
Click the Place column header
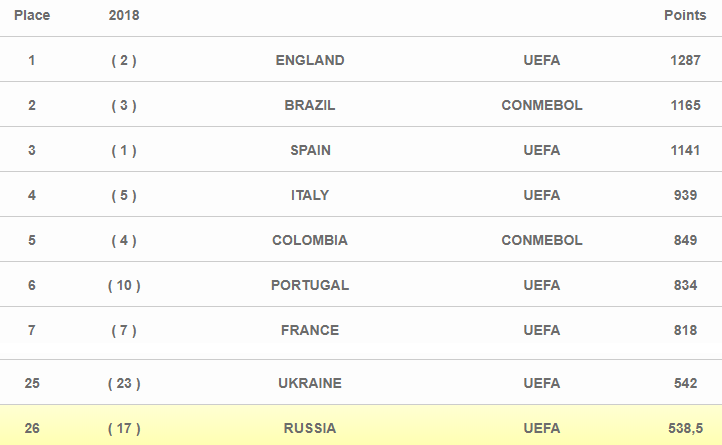pyautogui.click(x=32, y=16)
